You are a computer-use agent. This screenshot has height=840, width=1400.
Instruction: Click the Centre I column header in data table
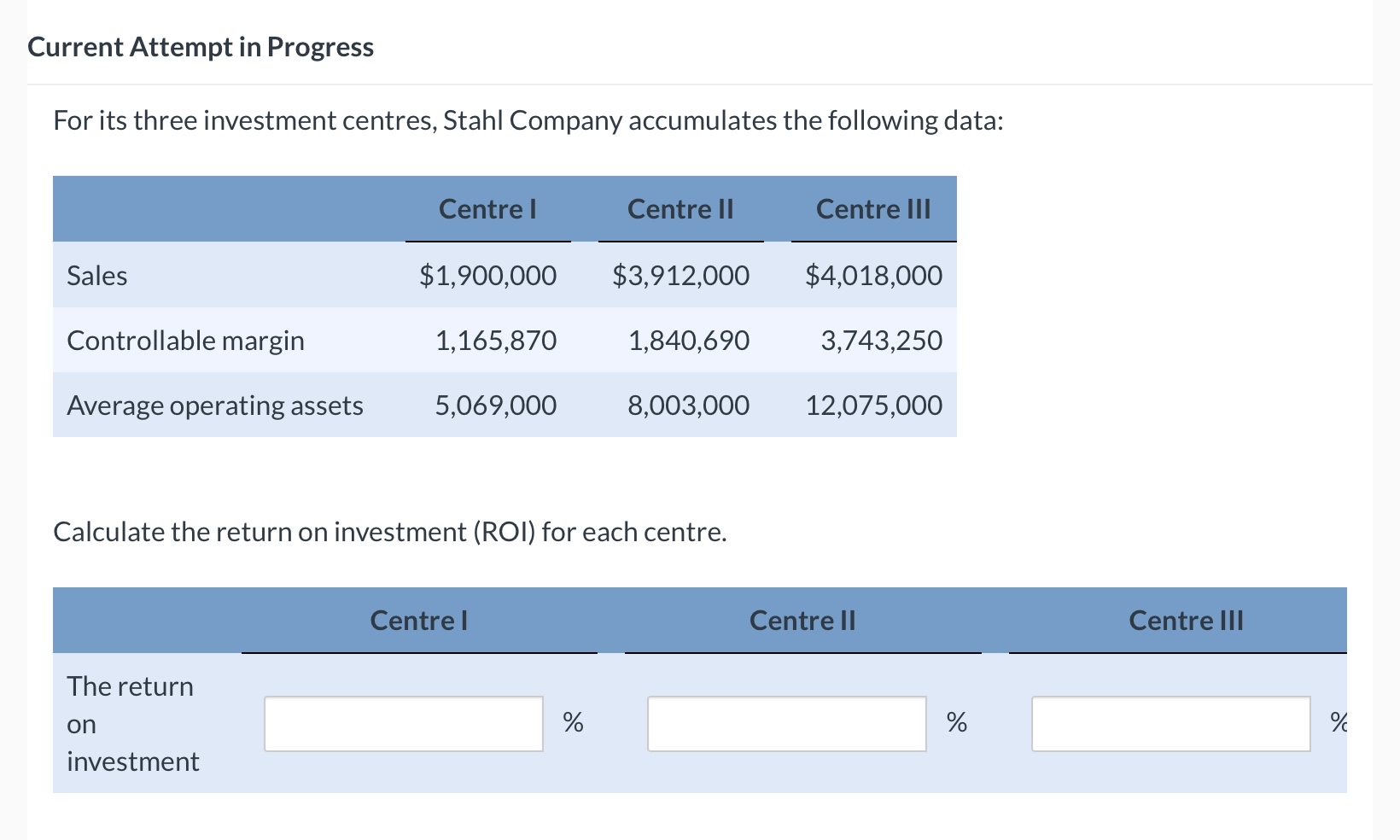pyautogui.click(x=487, y=209)
